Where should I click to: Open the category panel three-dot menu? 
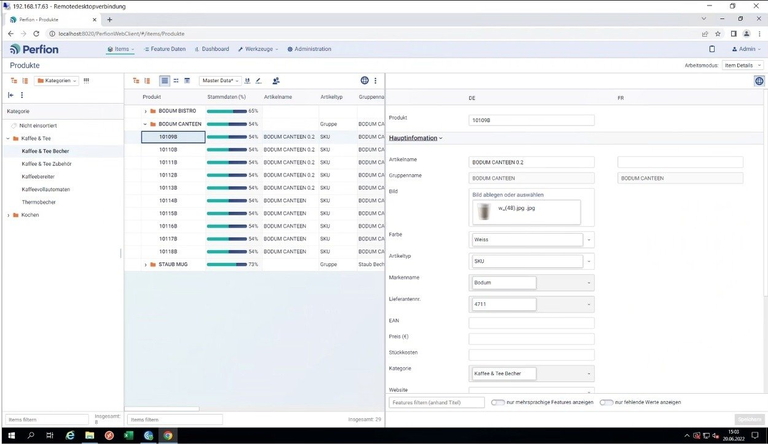(22, 95)
